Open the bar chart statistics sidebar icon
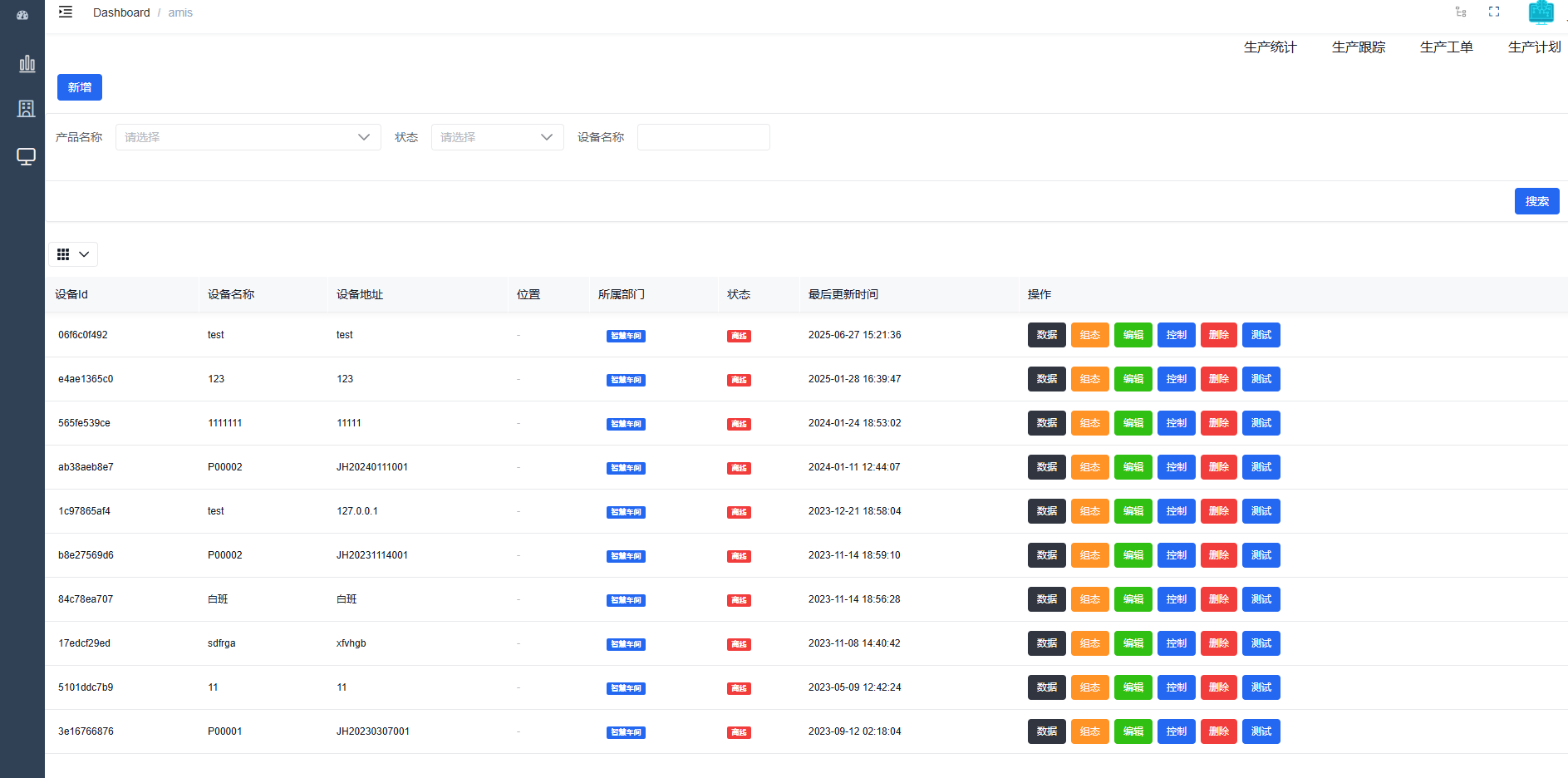The width and height of the screenshot is (1568, 778). coord(27,63)
